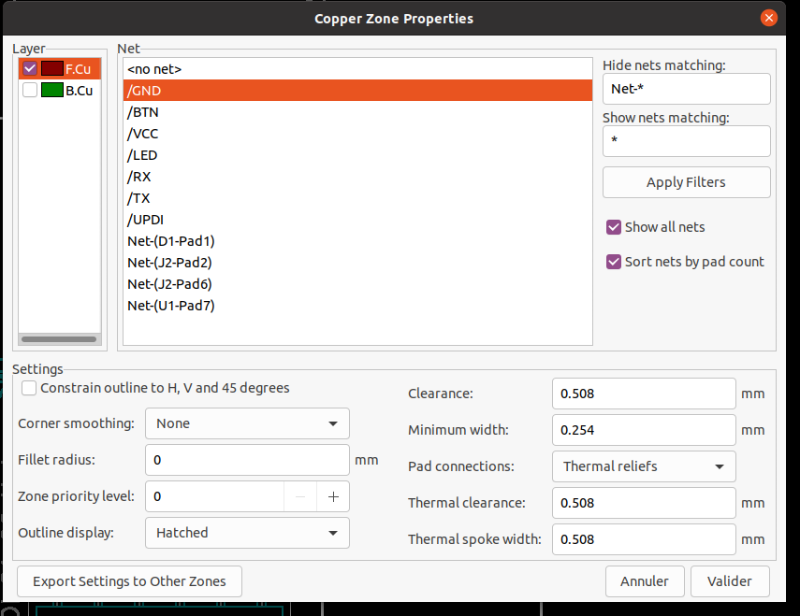
Task: Uncheck the F.Cu layer checkbox
Action: pyautogui.click(x=30, y=68)
